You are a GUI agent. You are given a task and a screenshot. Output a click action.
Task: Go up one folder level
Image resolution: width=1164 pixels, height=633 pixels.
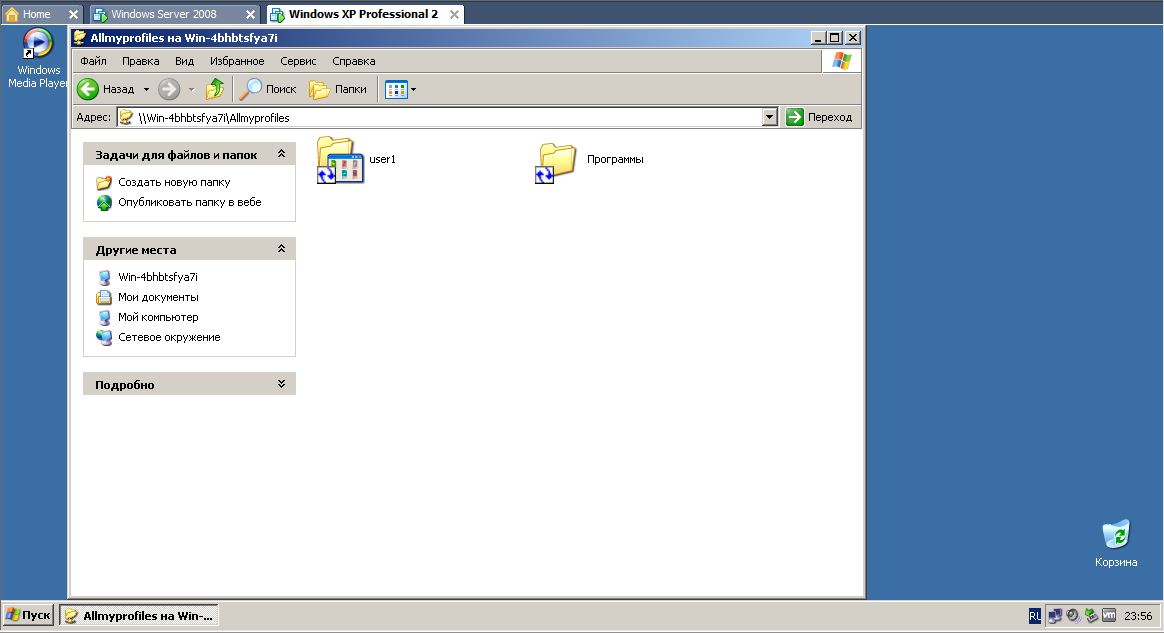tap(215, 89)
